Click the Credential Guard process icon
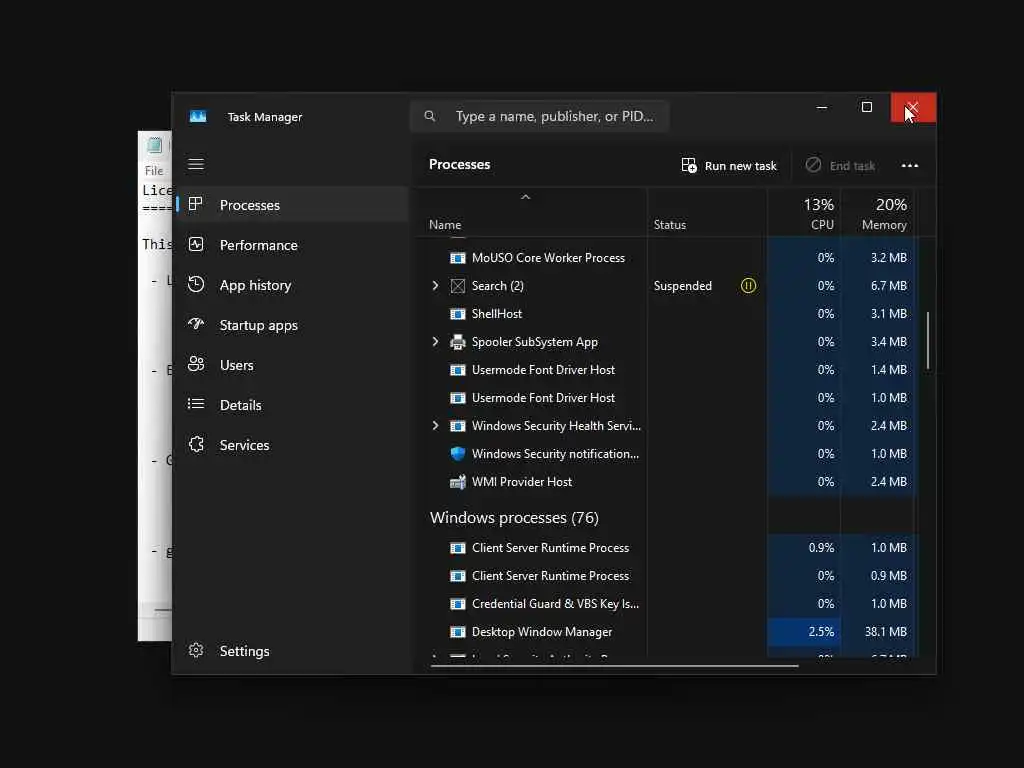 pos(458,604)
